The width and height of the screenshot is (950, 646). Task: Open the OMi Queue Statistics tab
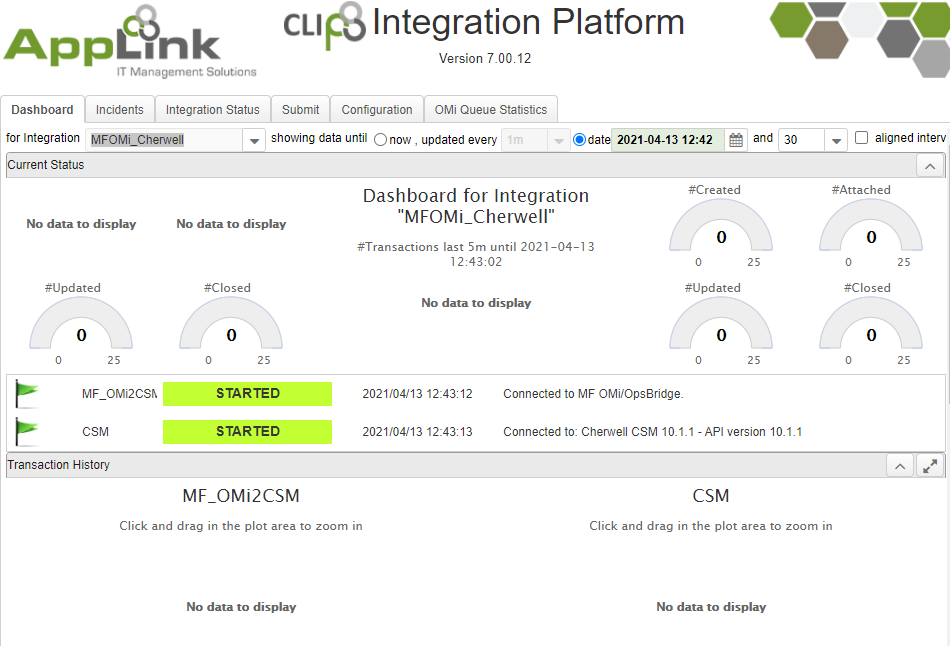tap(491, 110)
